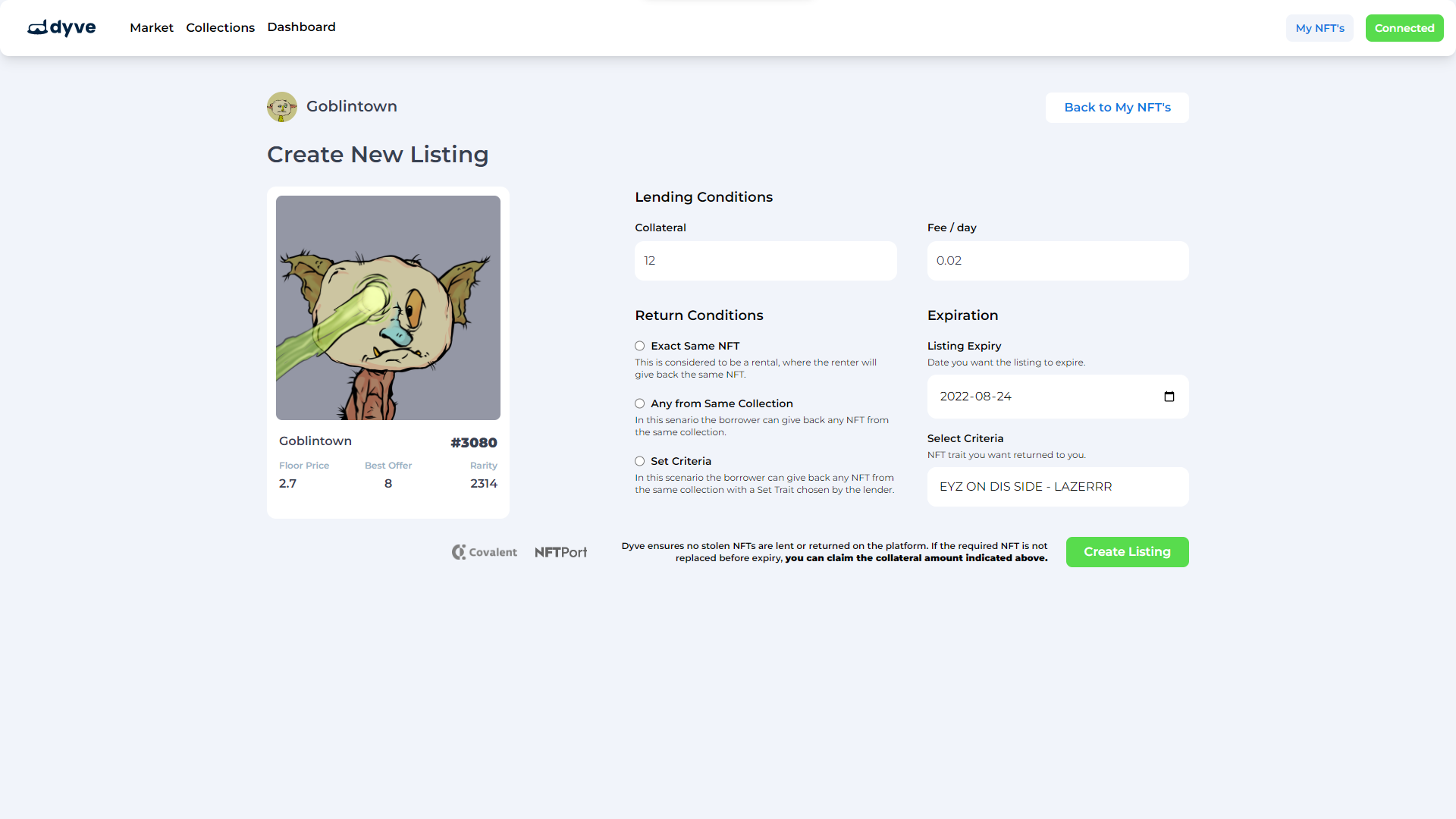The width and height of the screenshot is (1456, 819).
Task: Edit the Collateral amount input field
Action: pyautogui.click(x=766, y=260)
